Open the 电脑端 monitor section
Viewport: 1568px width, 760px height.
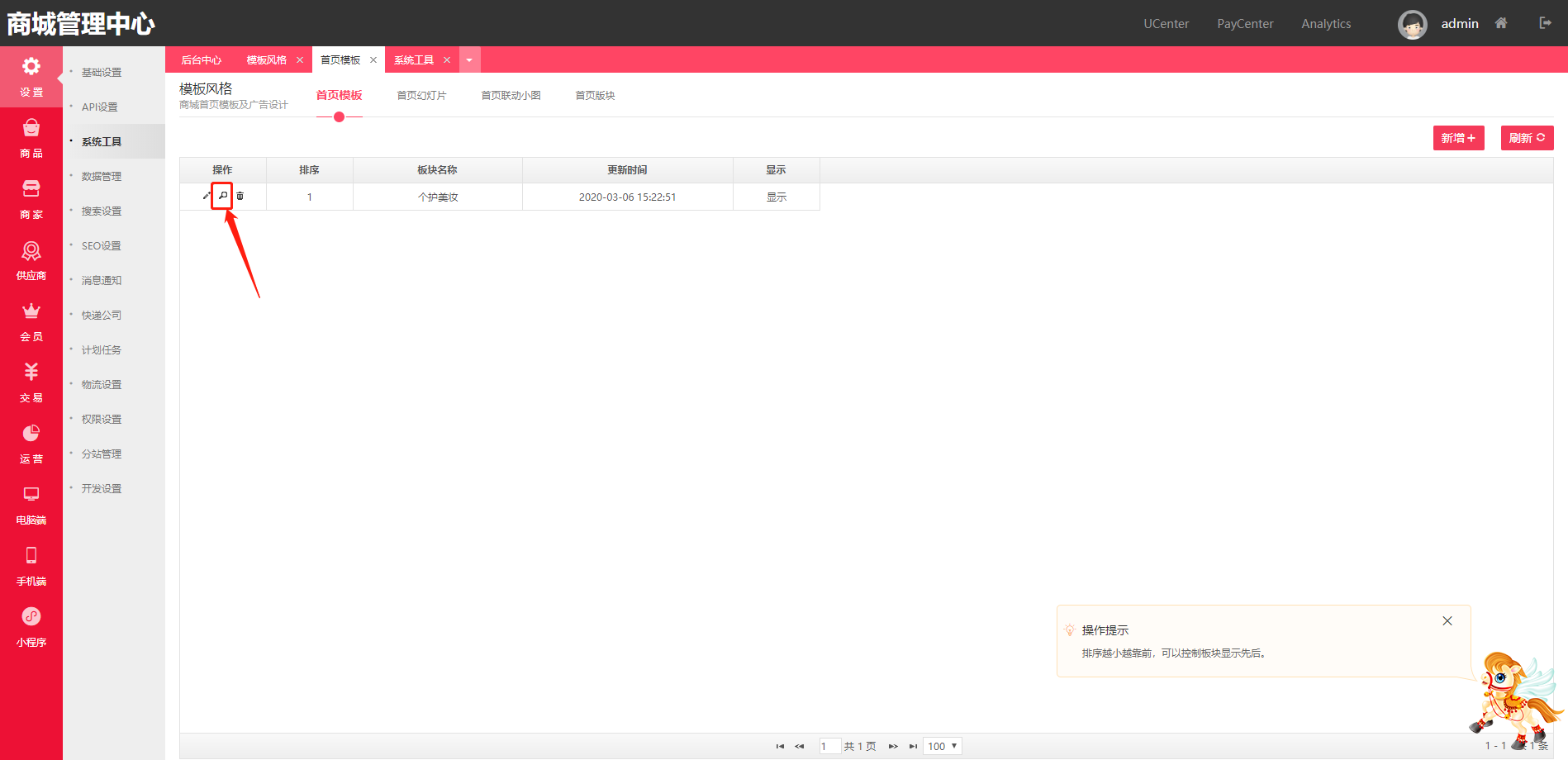tap(31, 494)
